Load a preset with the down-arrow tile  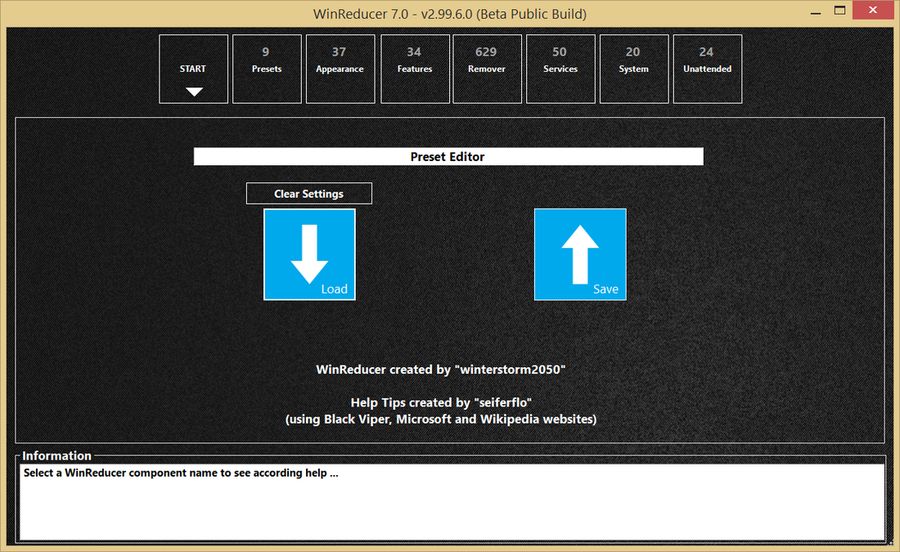[x=309, y=254]
